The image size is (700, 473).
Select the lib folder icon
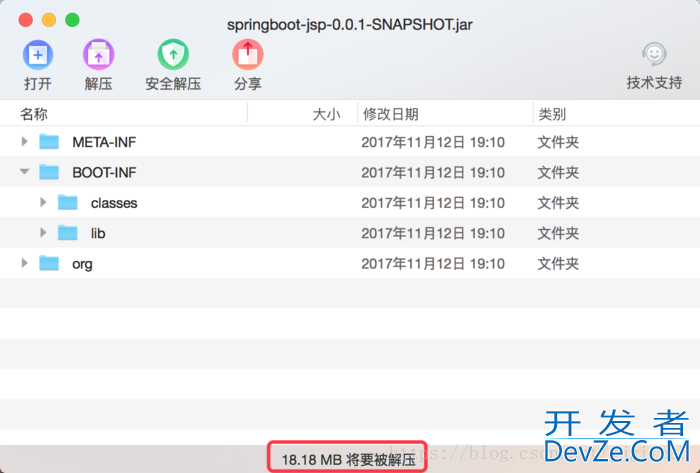(68, 233)
